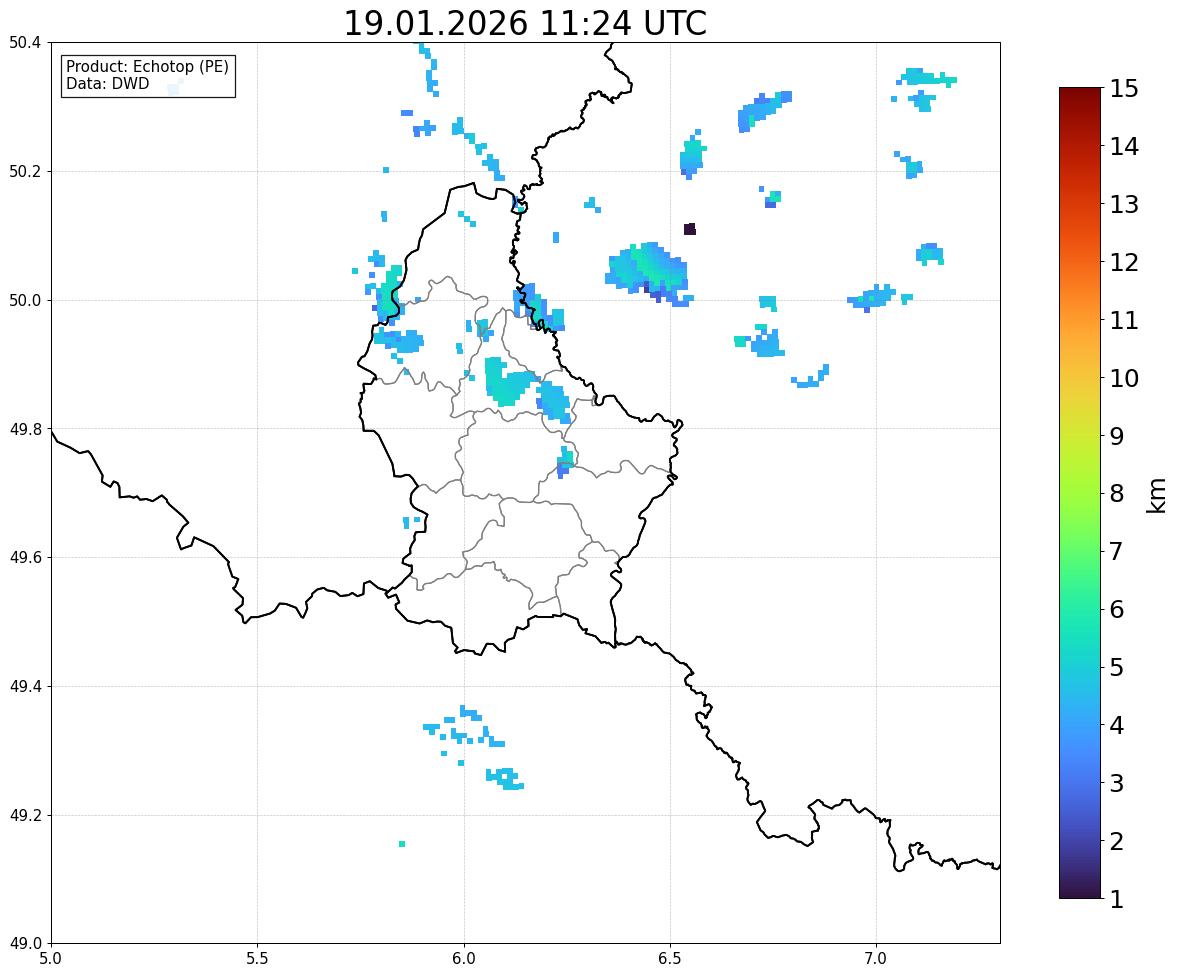Click the colorbar tick label 1

coord(1117,899)
